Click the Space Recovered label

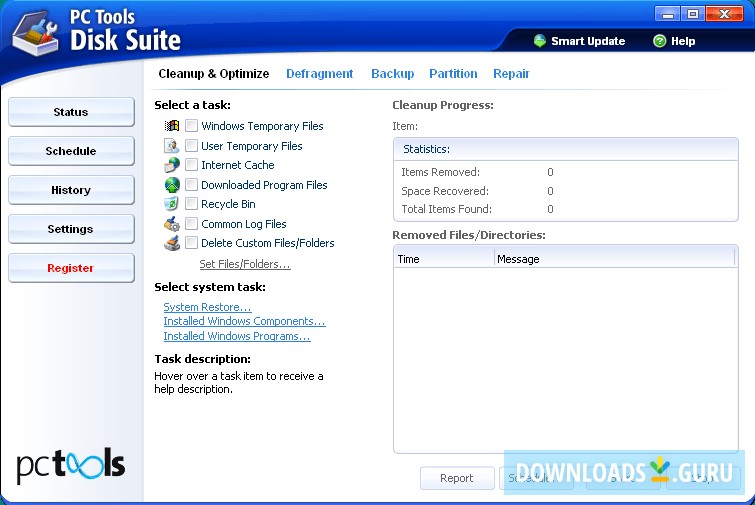pyautogui.click(x=445, y=191)
